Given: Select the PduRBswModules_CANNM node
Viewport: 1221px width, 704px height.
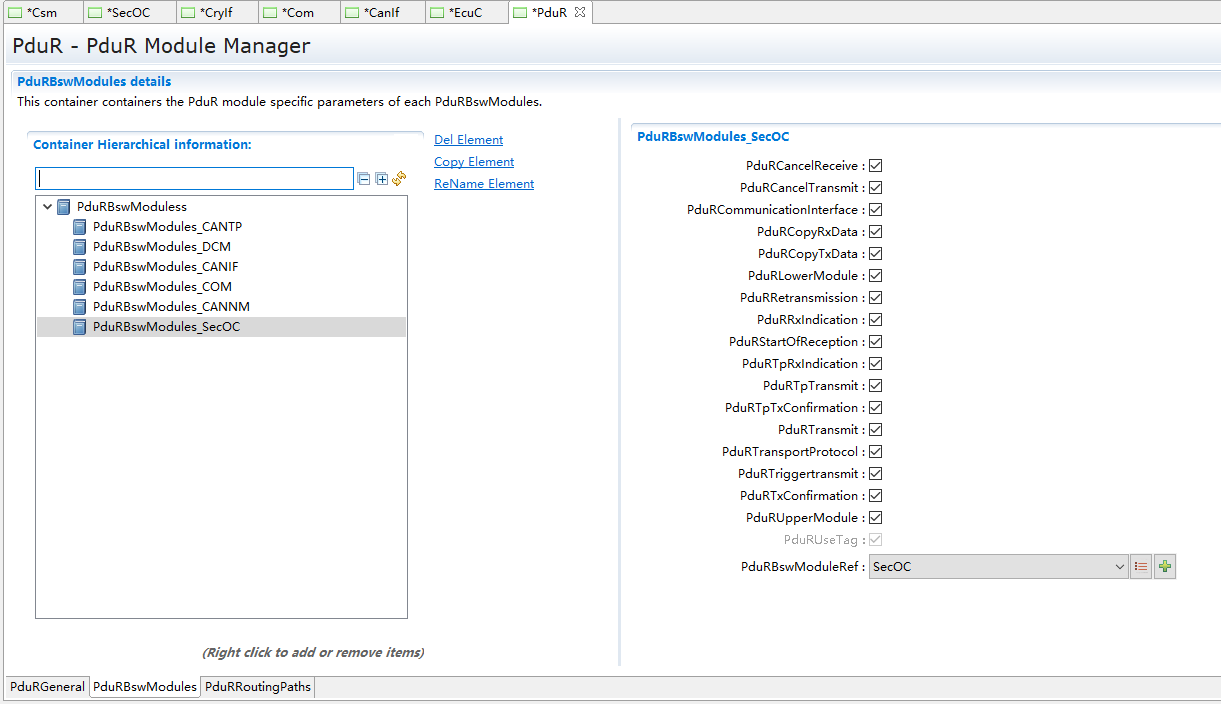Looking at the screenshot, I should tap(170, 307).
